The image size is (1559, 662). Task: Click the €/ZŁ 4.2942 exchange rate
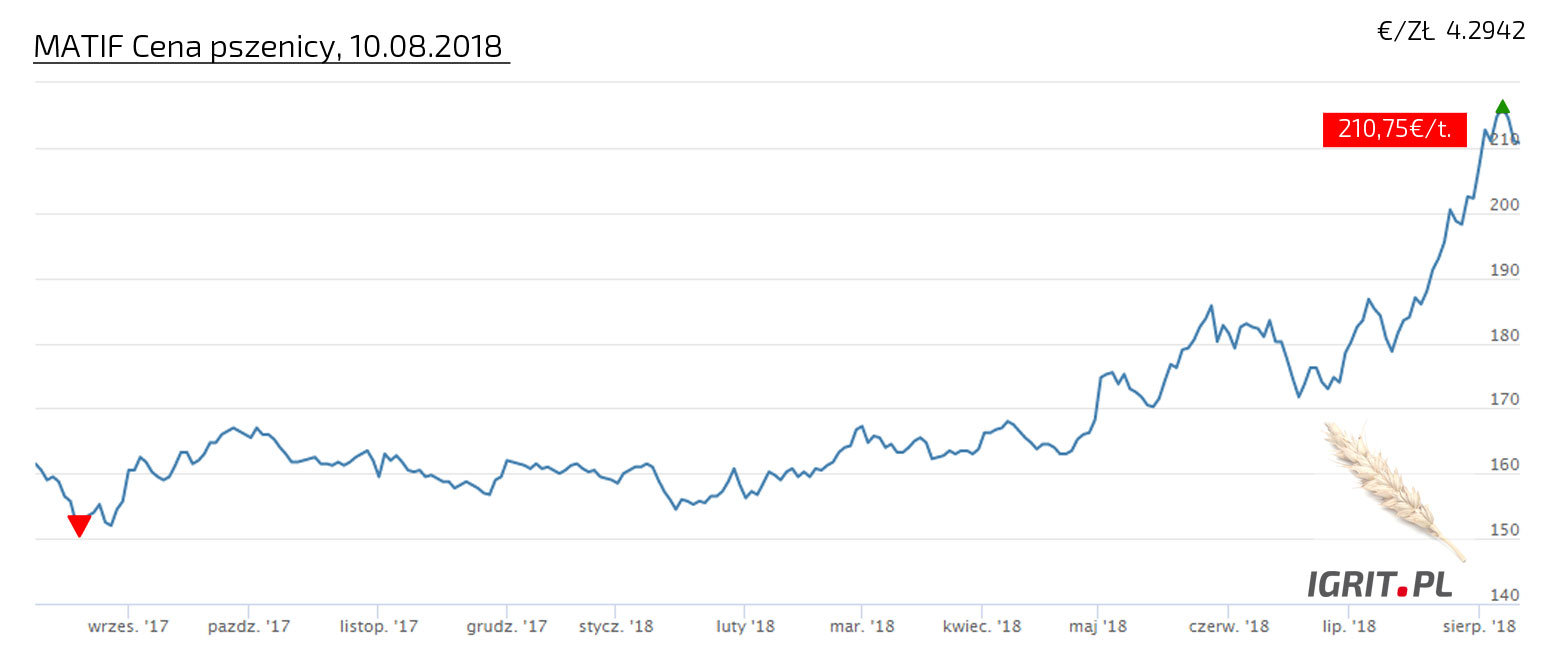[x=1451, y=31]
